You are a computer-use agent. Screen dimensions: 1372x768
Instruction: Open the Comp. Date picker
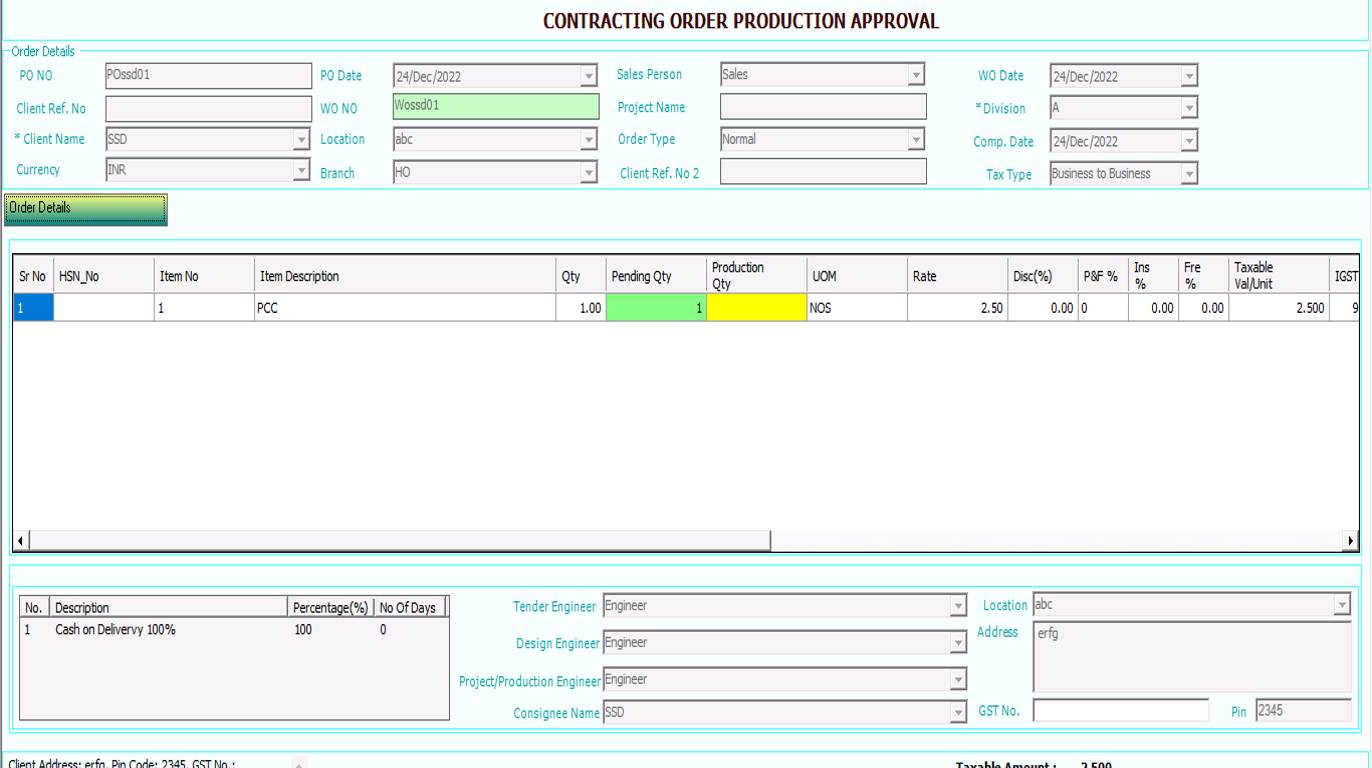click(1188, 140)
